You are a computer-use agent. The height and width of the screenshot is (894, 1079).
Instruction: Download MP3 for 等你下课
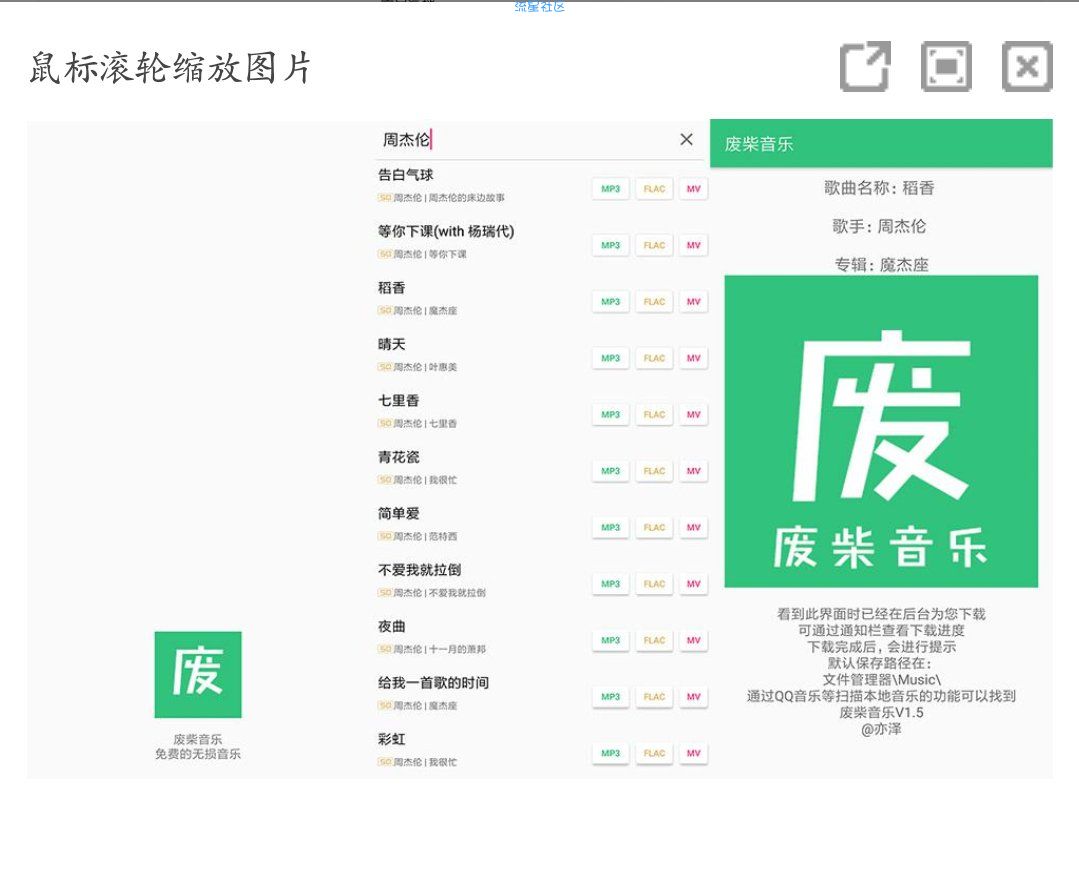[x=610, y=245]
